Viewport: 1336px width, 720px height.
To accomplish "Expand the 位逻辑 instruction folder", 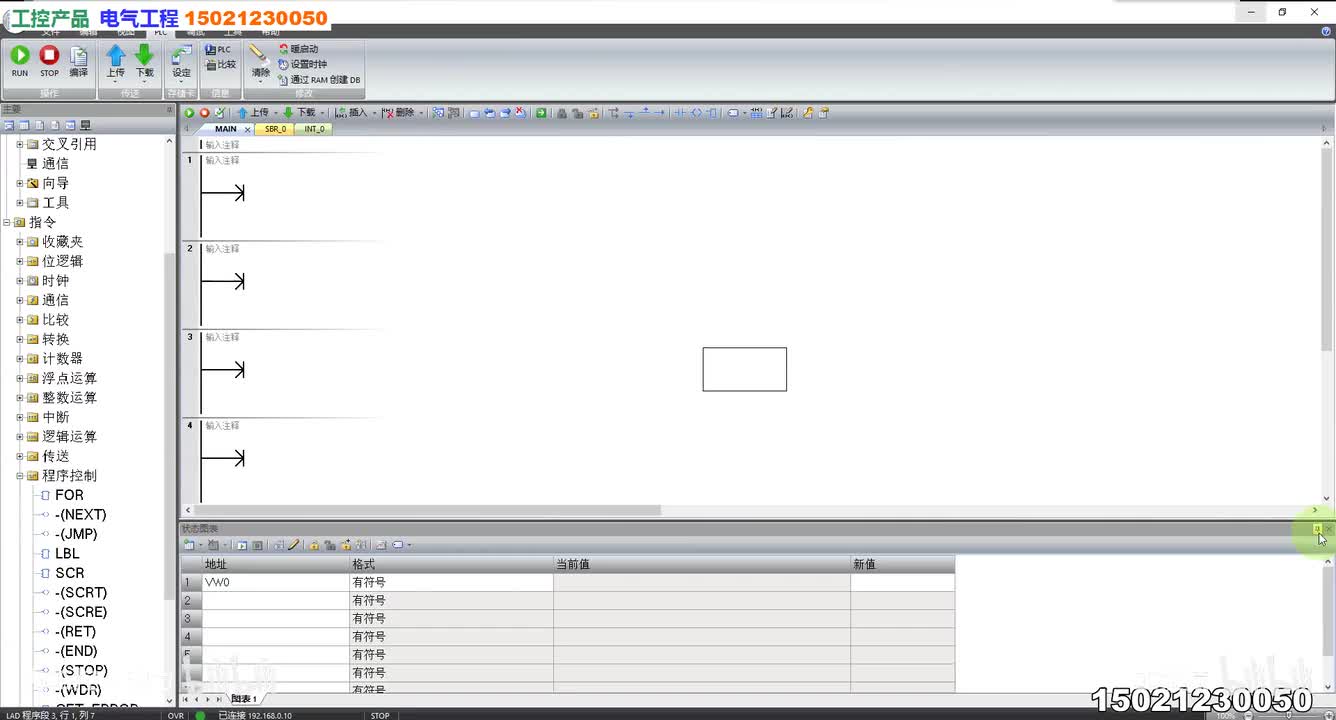I will click(19, 261).
